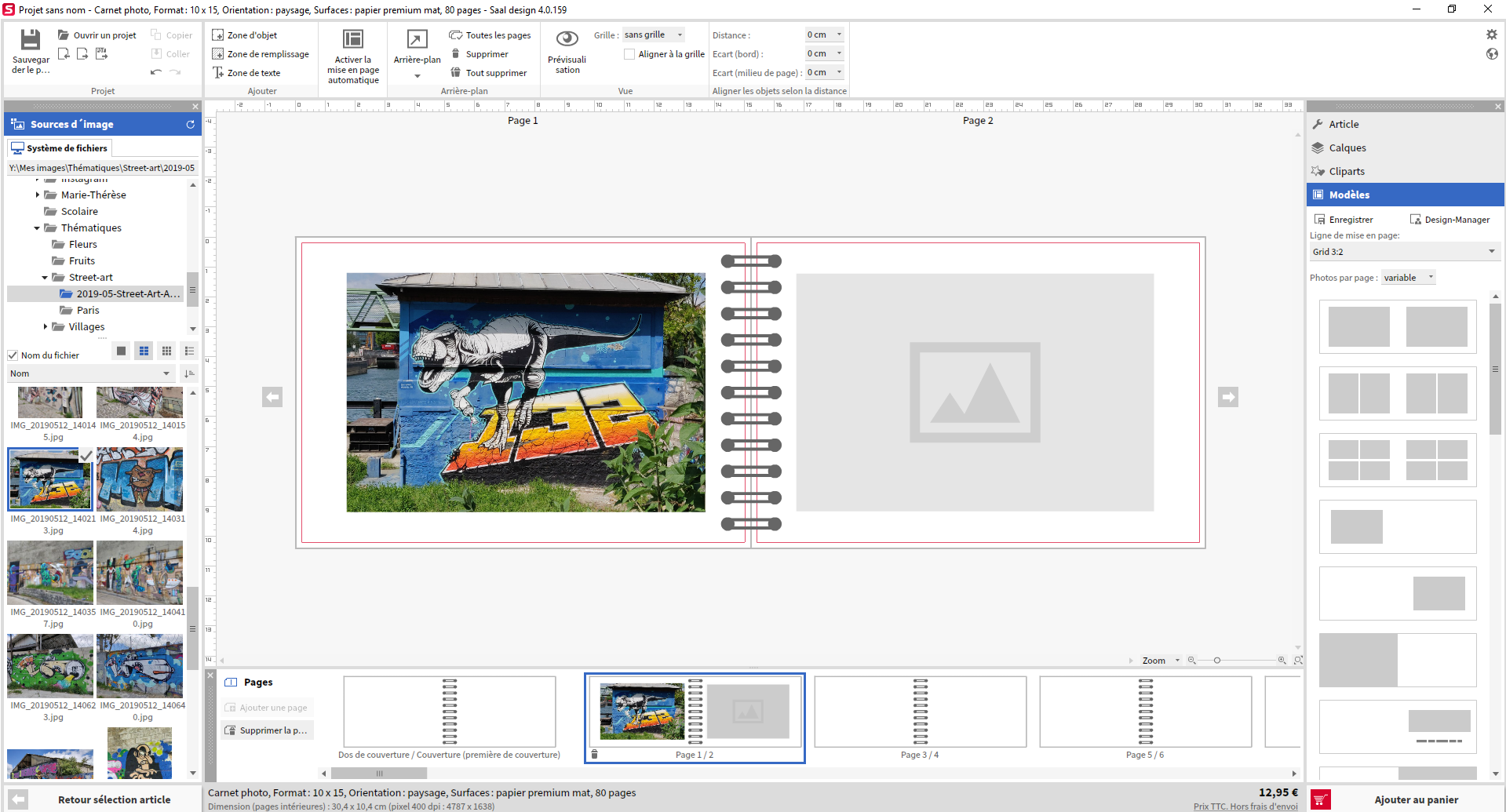Go to the previous page arrow
Screen dimensions: 1506x812
click(x=272, y=397)
